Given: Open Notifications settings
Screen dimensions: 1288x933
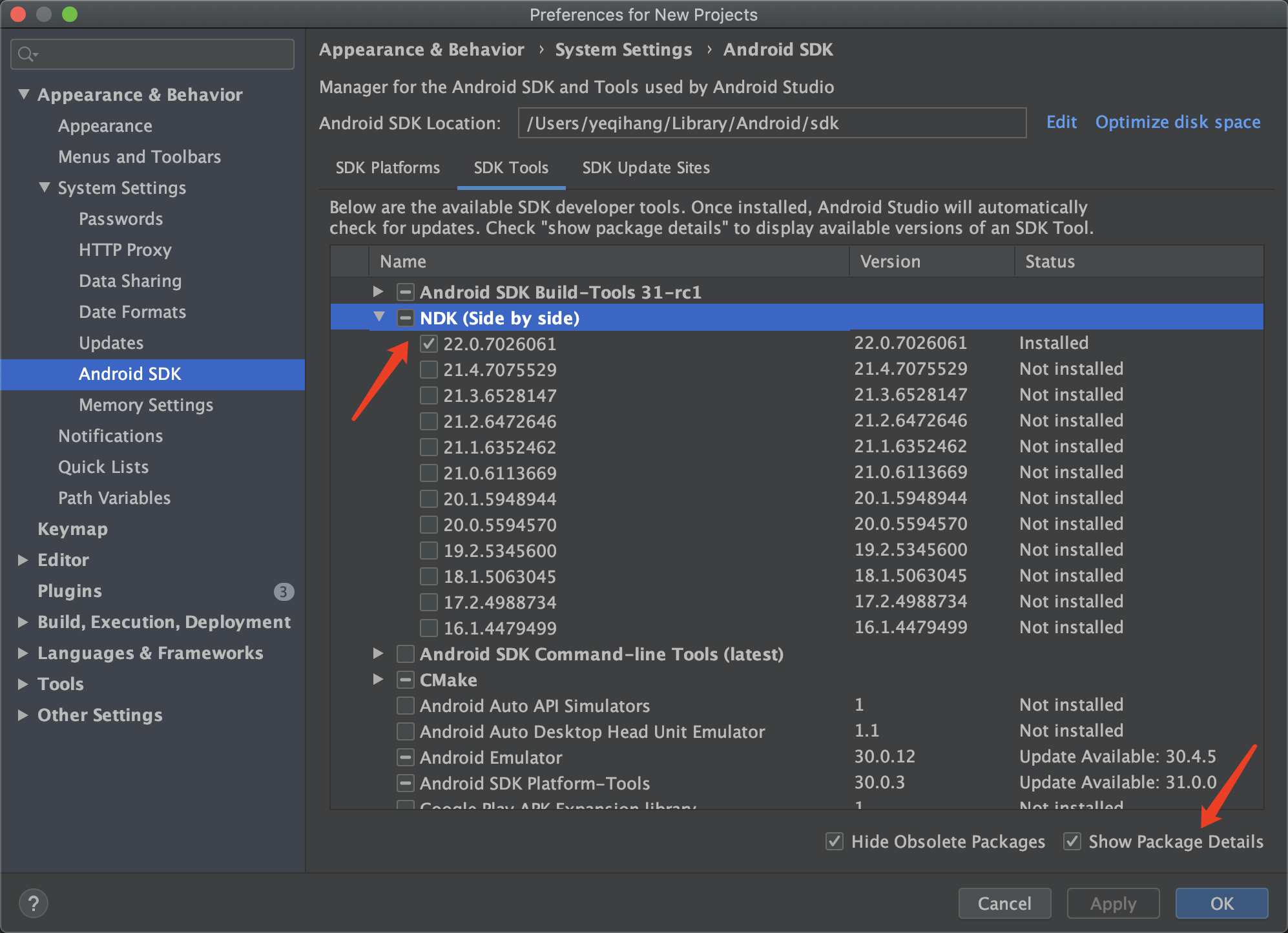Looking at the screenshot, I should tap(110, 436).
